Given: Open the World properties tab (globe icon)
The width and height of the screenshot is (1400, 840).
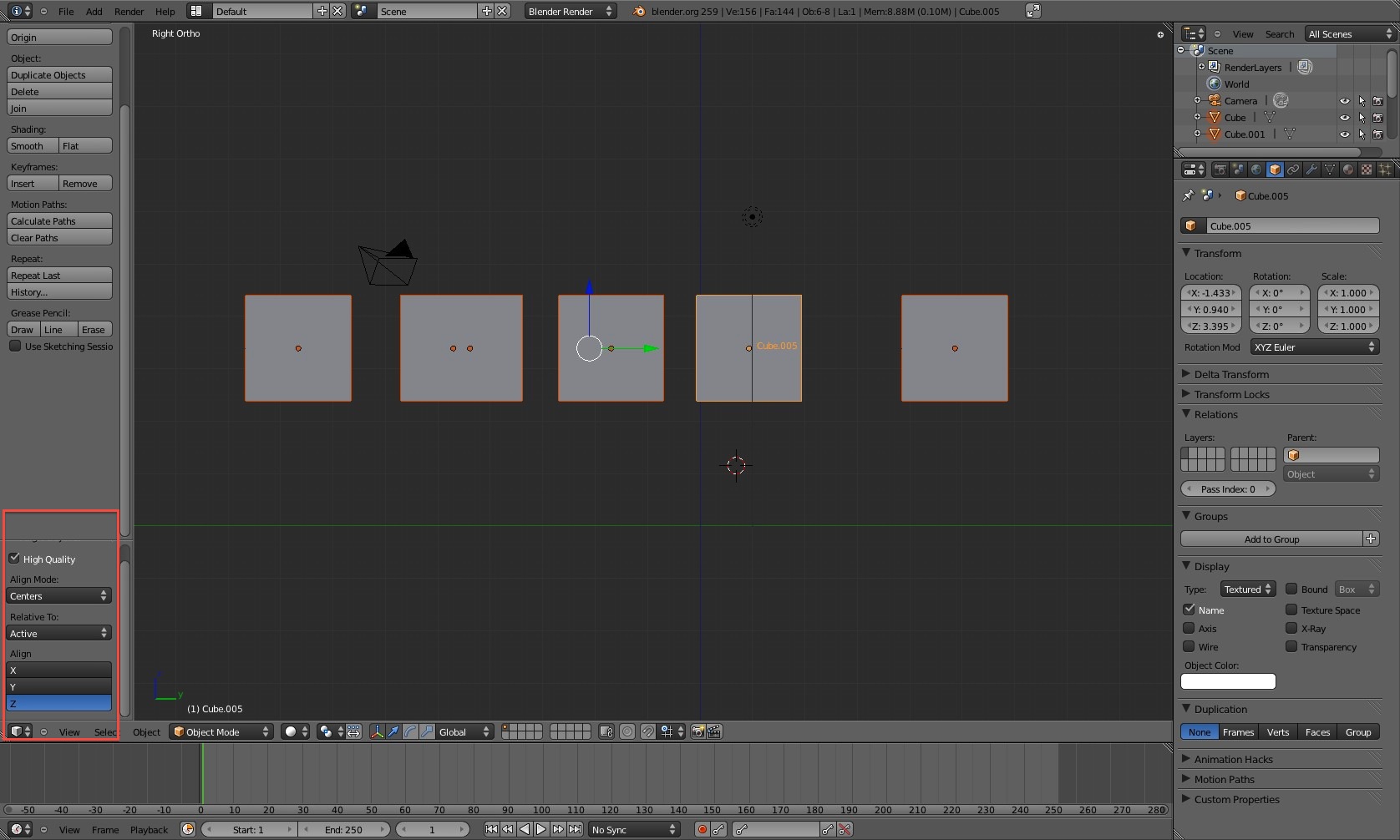Looking at the screenshot, I should 1256,170.
